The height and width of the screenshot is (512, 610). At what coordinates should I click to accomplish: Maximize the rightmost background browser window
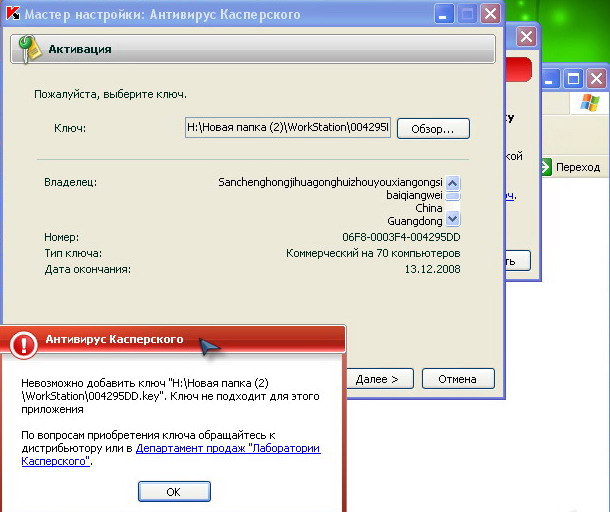tap(574, 77)
